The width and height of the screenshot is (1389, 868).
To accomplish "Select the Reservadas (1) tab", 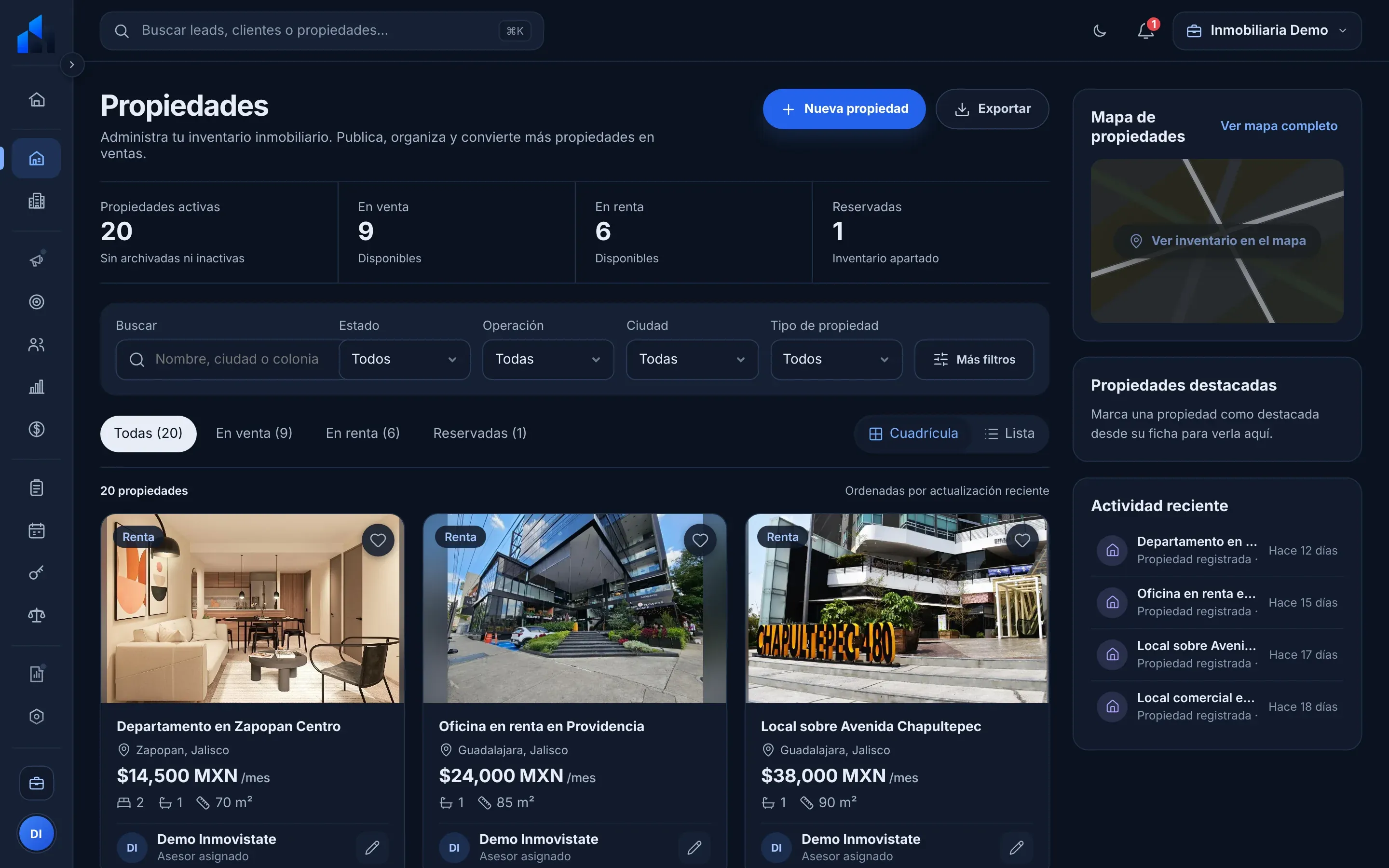I will tap(480, 434).
